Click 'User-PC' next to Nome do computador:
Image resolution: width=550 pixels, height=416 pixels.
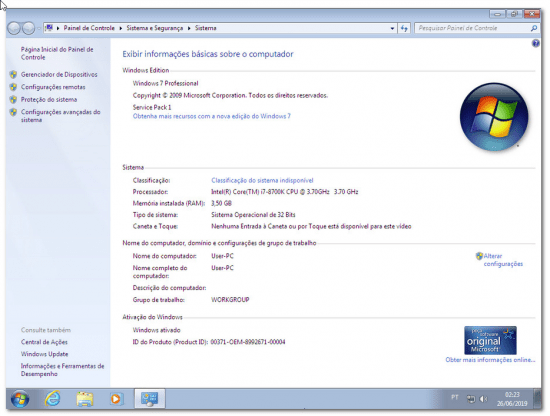pos(222,256)
